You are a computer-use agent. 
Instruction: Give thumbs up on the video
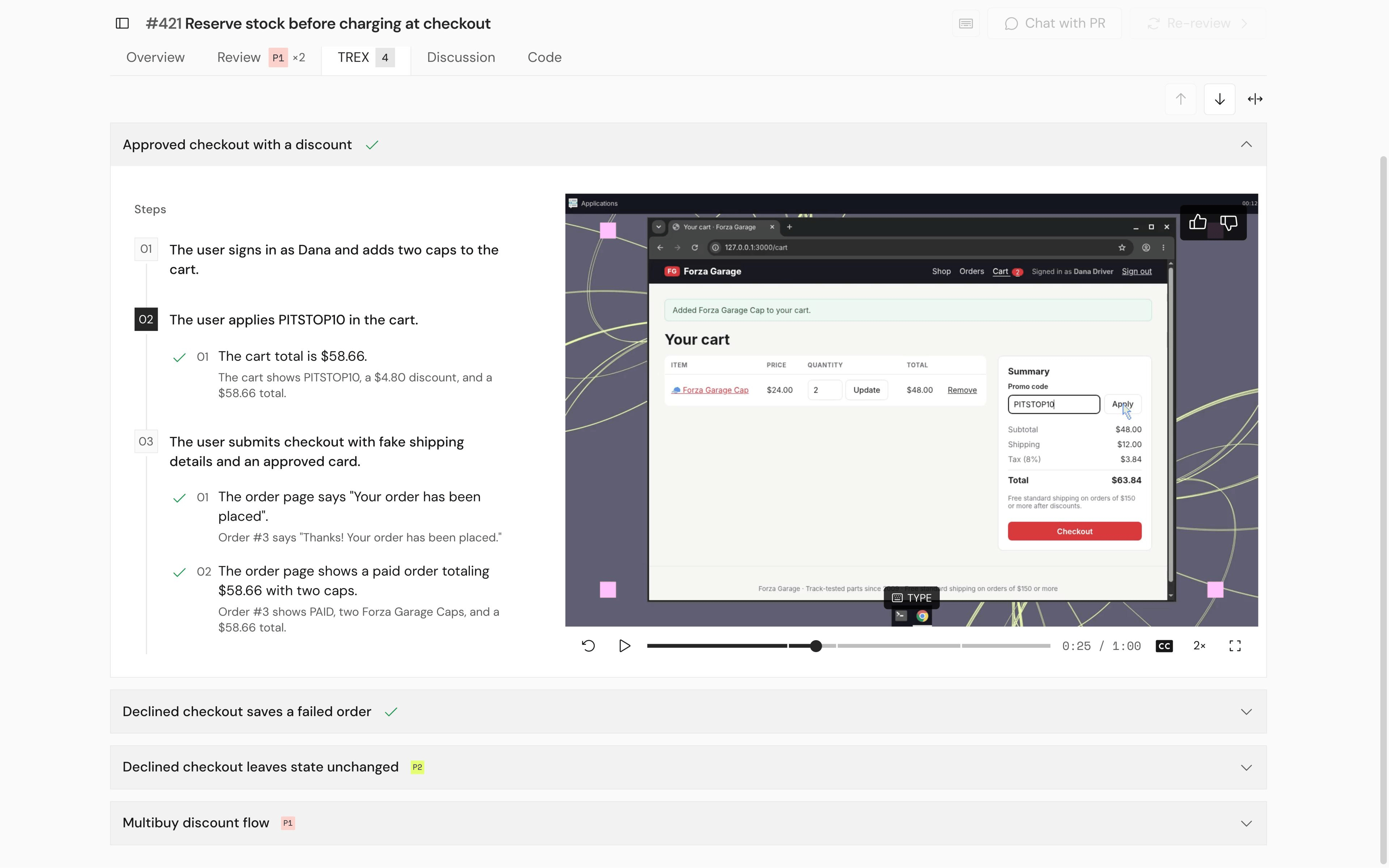point(1198,222)
